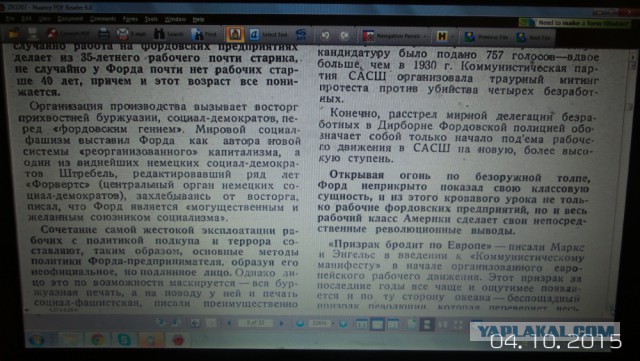Click the 'Need to make a form fillable?' banner

click(x=575, y=23)
